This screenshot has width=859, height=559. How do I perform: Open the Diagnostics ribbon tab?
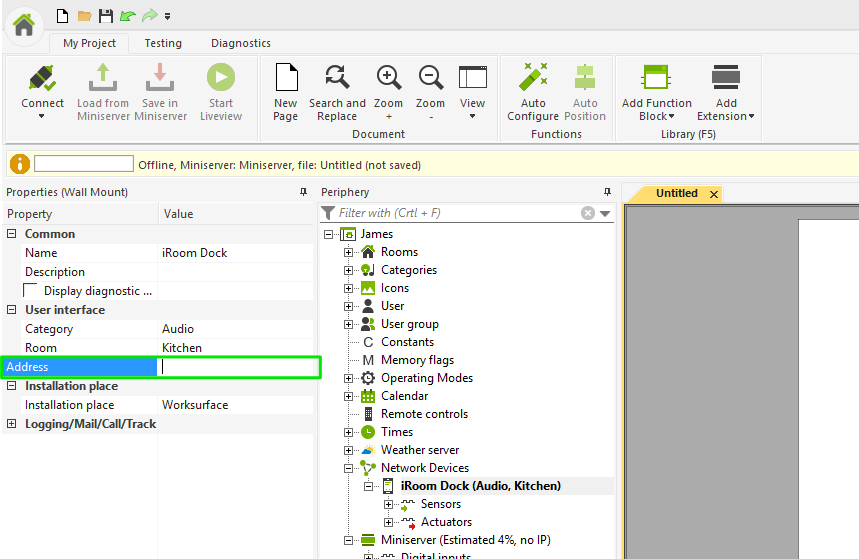[240, 43]
